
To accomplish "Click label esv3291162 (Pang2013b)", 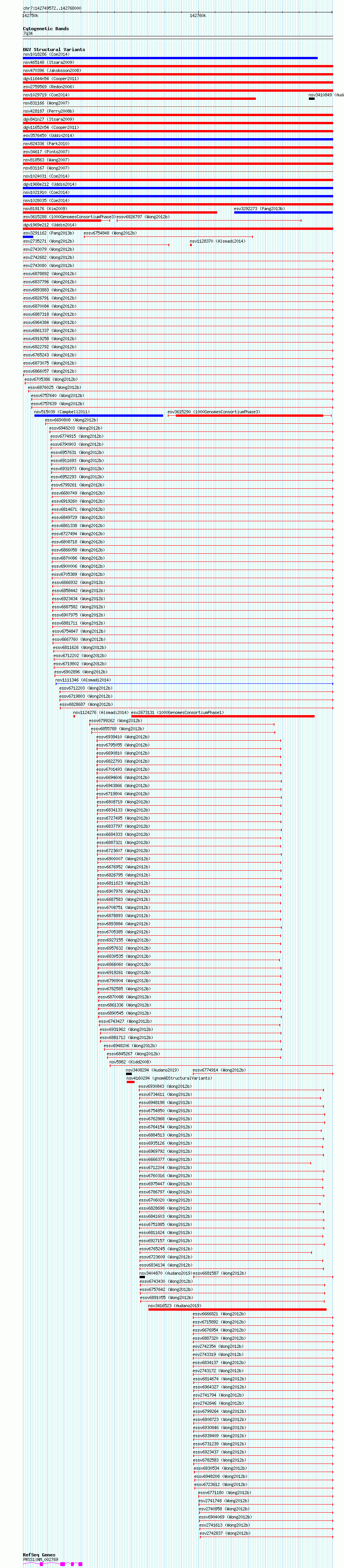I will click(x=49, y=233).
